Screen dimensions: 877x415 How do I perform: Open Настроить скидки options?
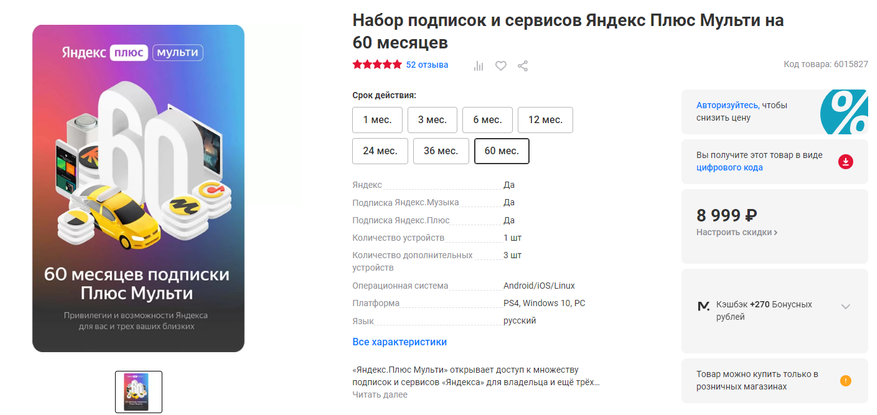pos(737,232)
